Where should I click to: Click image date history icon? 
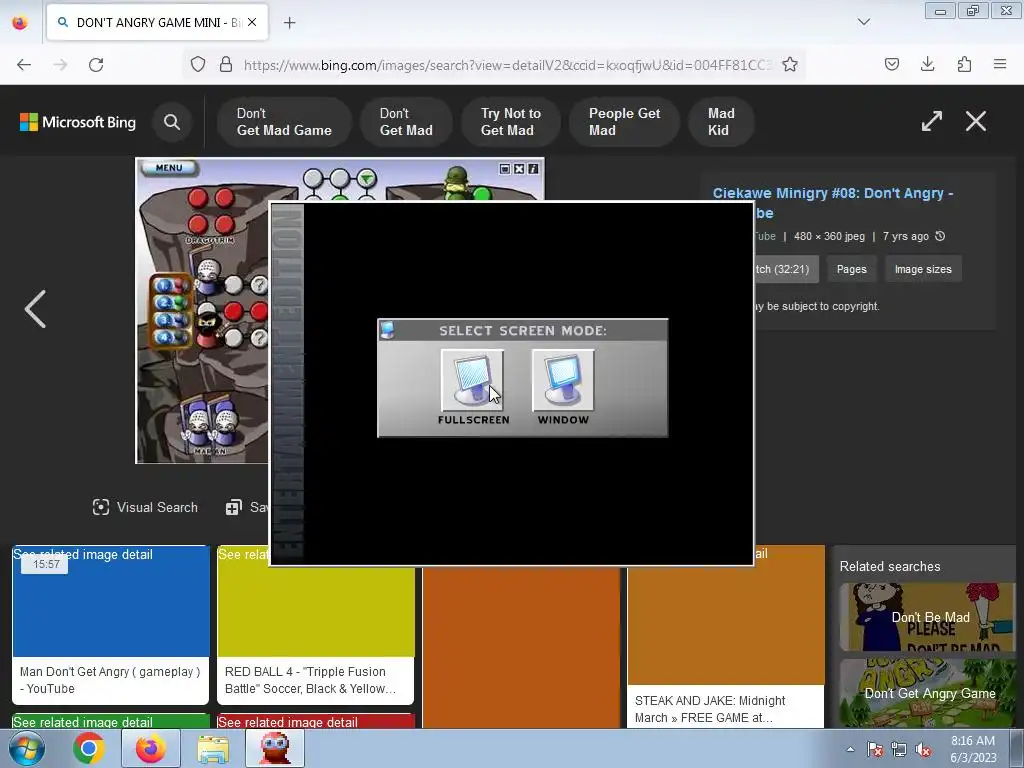tap(940, 236)
